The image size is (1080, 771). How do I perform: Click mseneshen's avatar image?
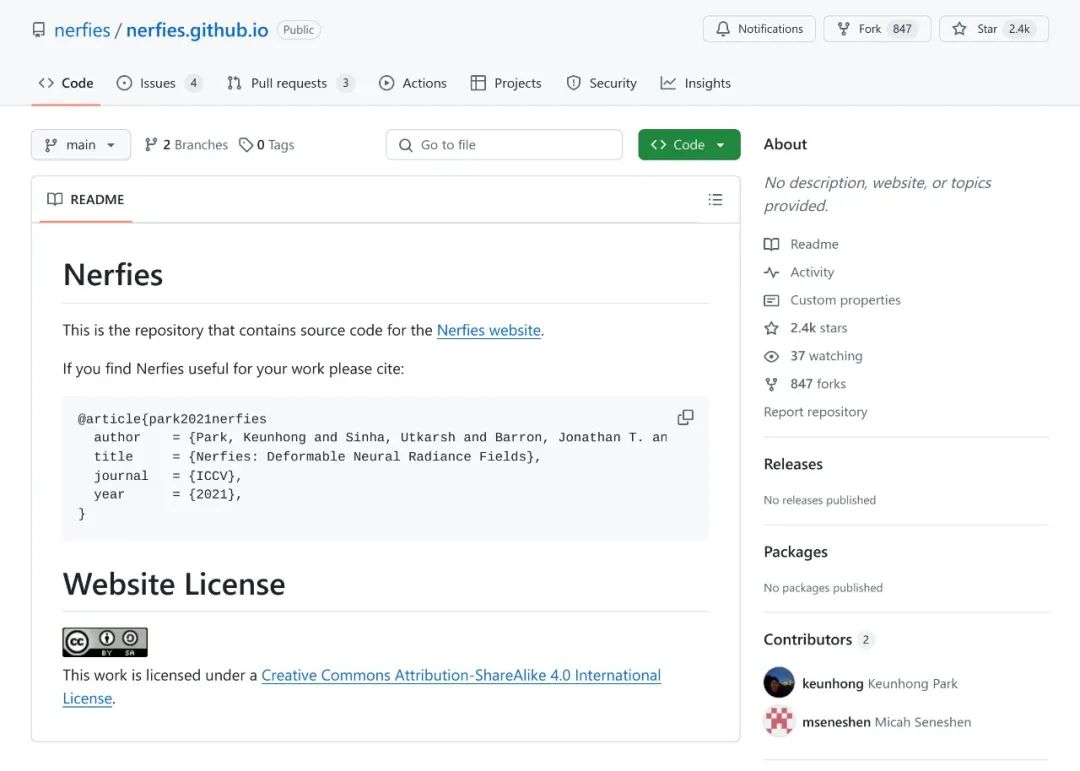779,721
